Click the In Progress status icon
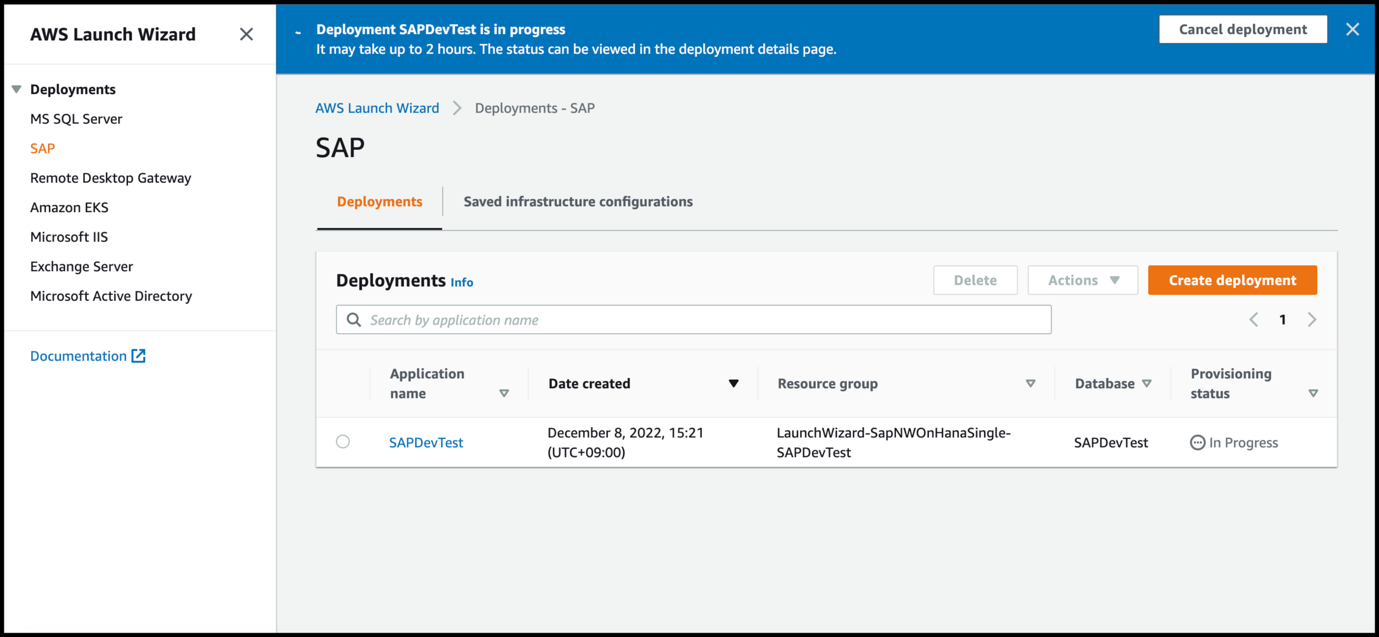This screenshot has height=637, width=1379. click(x=1197, y=442)
